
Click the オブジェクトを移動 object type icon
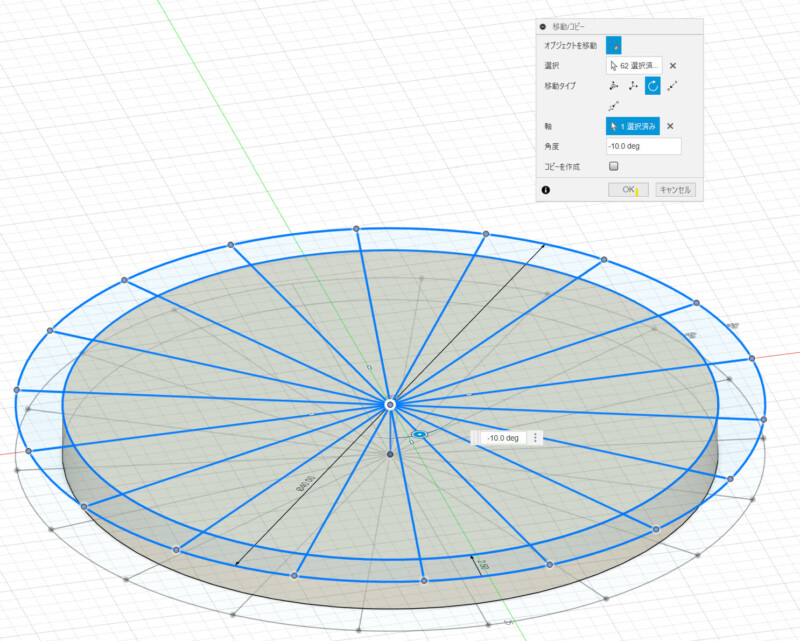614,45
